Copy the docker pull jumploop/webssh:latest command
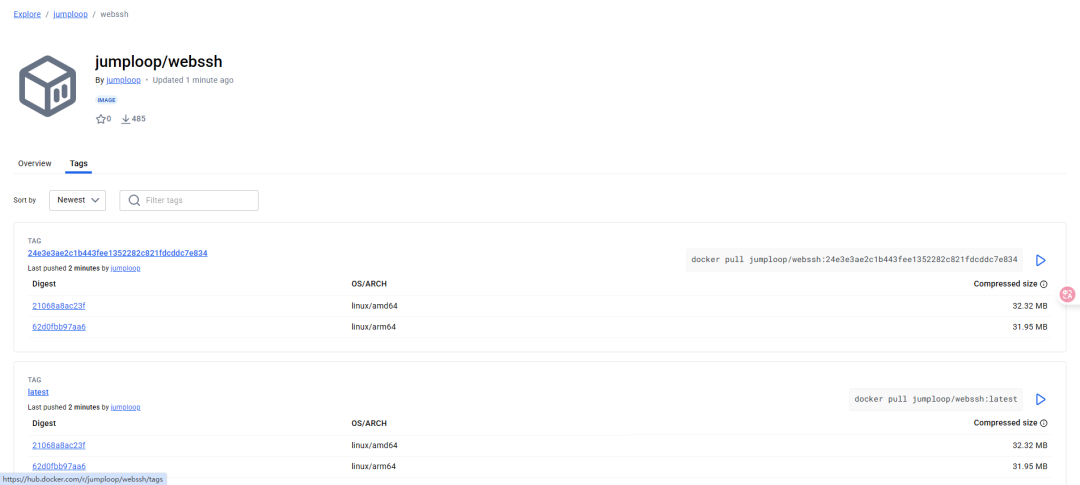The height and width of the screenshot is (485, 1080). [936, 399]
